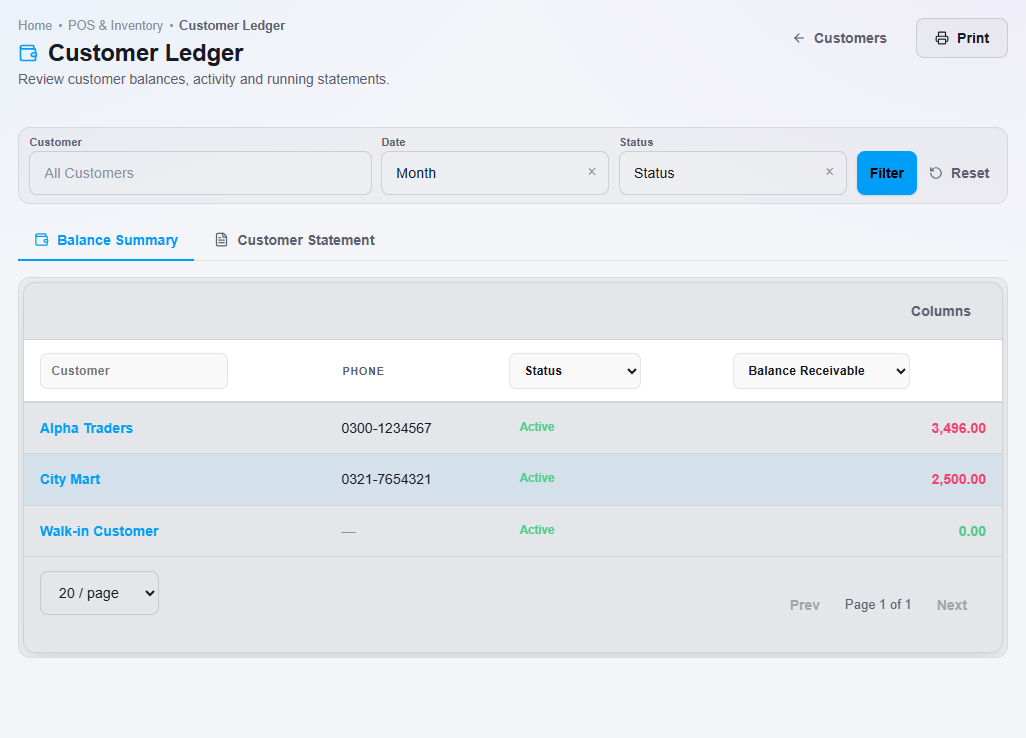This screenshot has height=738, width=1026.
Task: Focus the All Customers search field
Action: pos(200,173)
